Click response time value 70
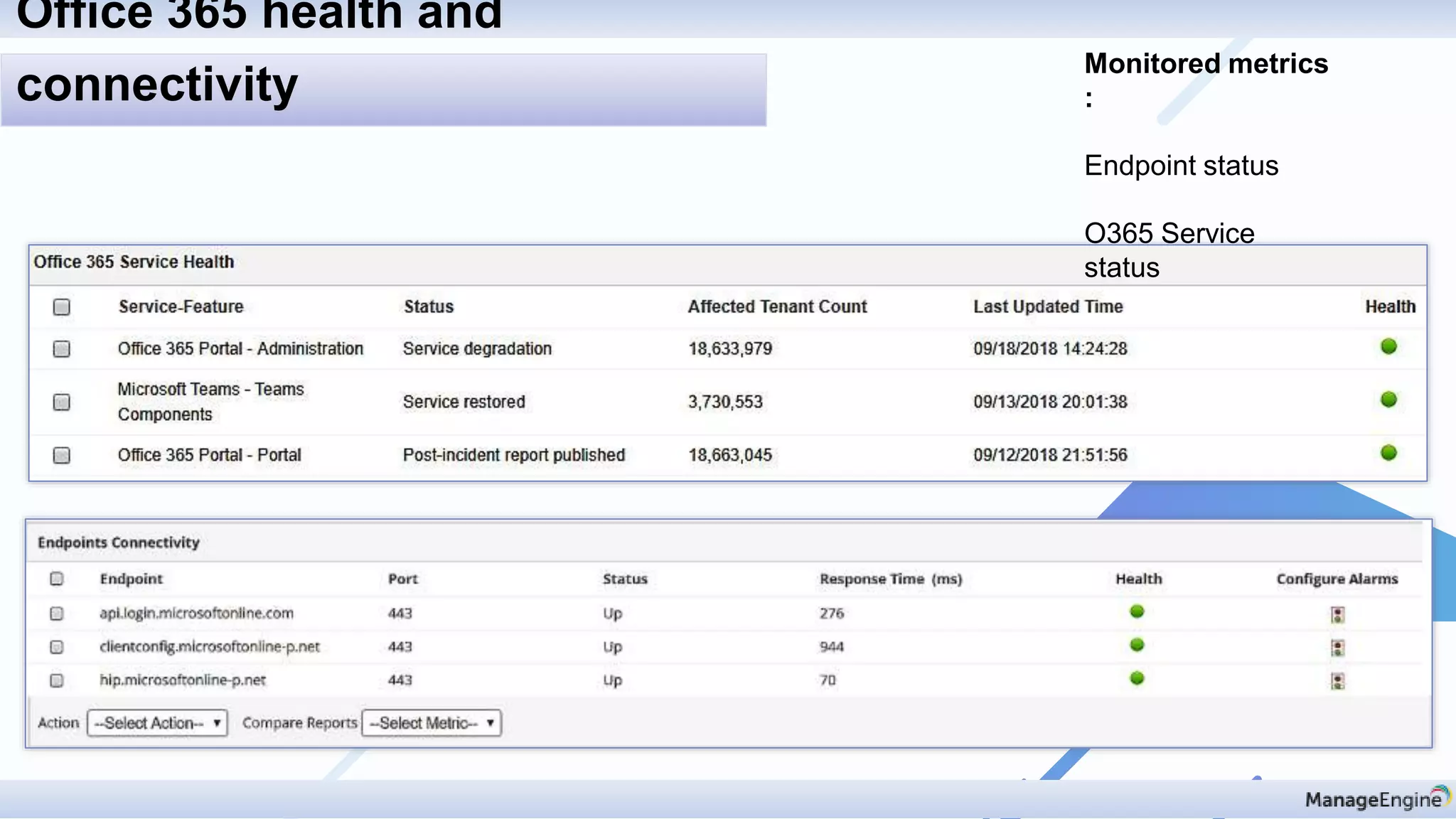Image resolution: width=1456 pixels, height=819 pixels. click(828, 680)
